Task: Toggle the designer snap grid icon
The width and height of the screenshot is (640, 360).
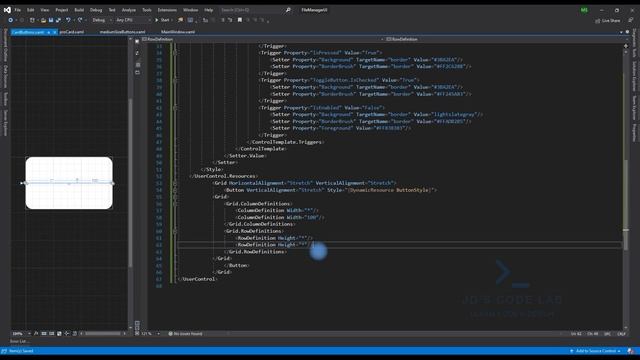Action: [44, 334]
